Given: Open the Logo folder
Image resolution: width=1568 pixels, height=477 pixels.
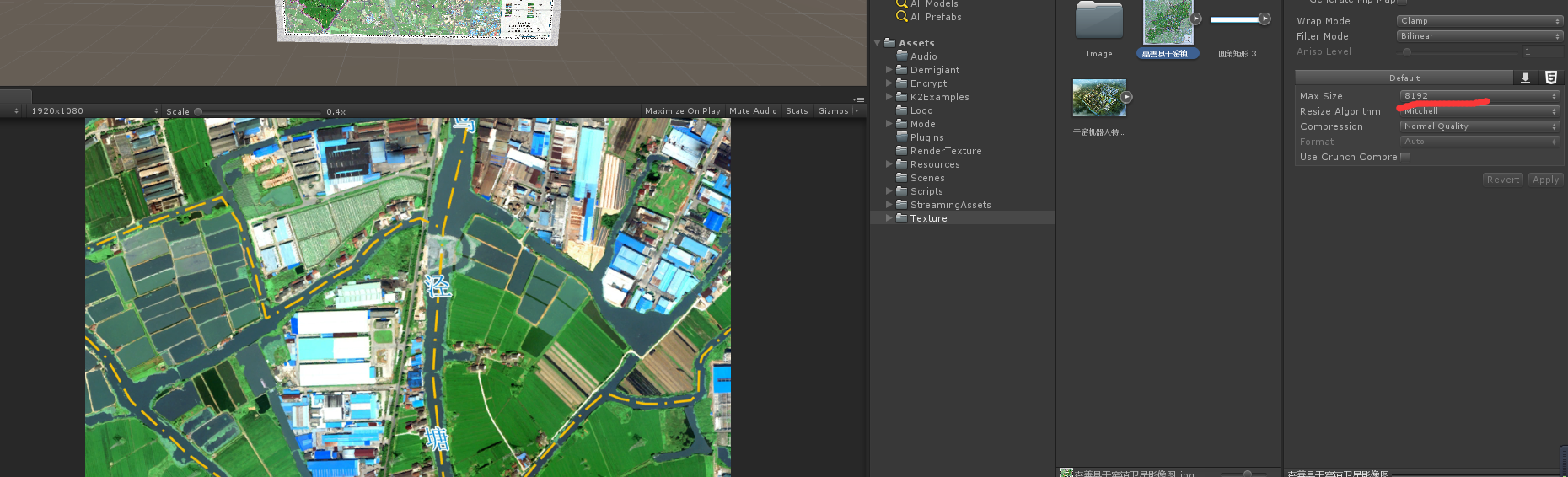Looking at the screenshot, I should (x=921, y=110).
